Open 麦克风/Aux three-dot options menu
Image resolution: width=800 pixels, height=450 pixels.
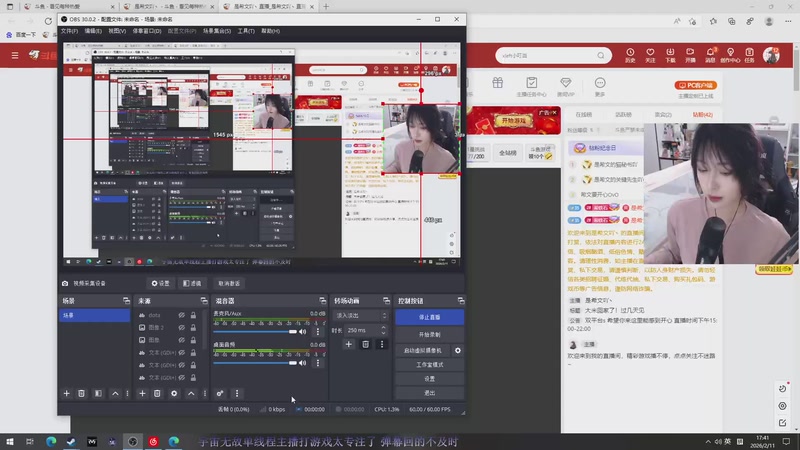(318, 332)
